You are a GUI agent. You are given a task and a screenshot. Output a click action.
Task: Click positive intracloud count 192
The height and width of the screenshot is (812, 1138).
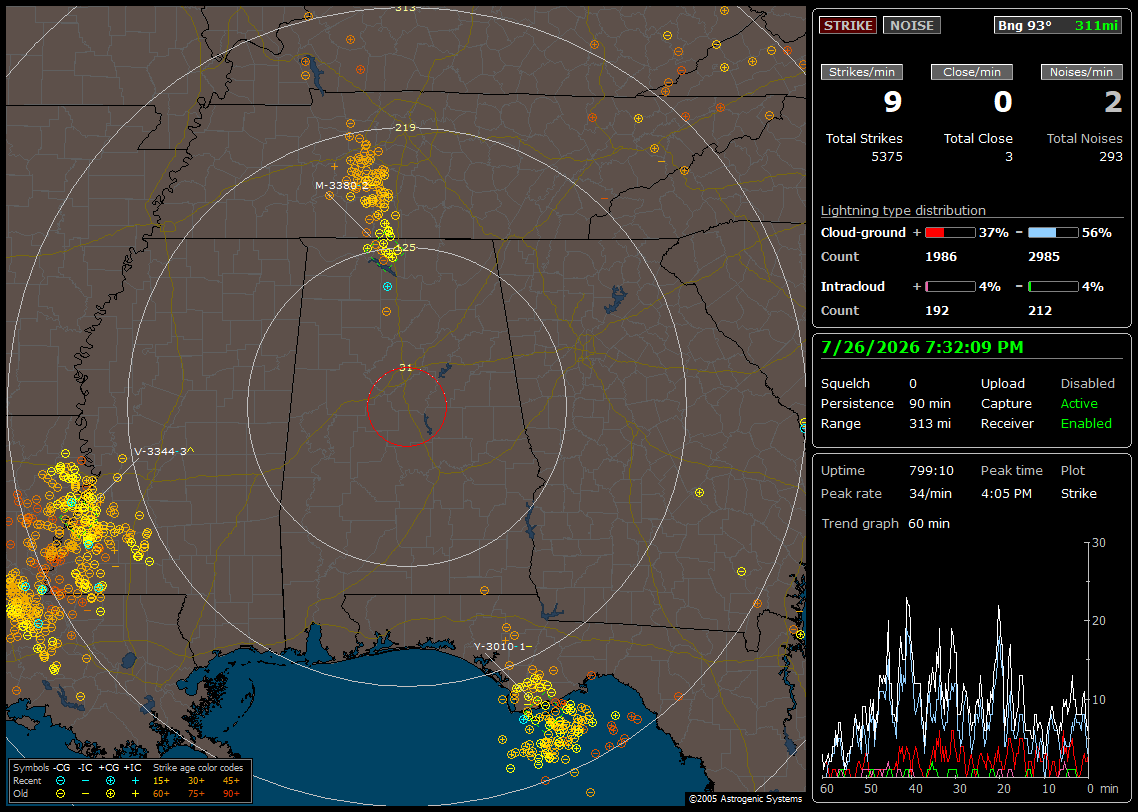[937, 311]
